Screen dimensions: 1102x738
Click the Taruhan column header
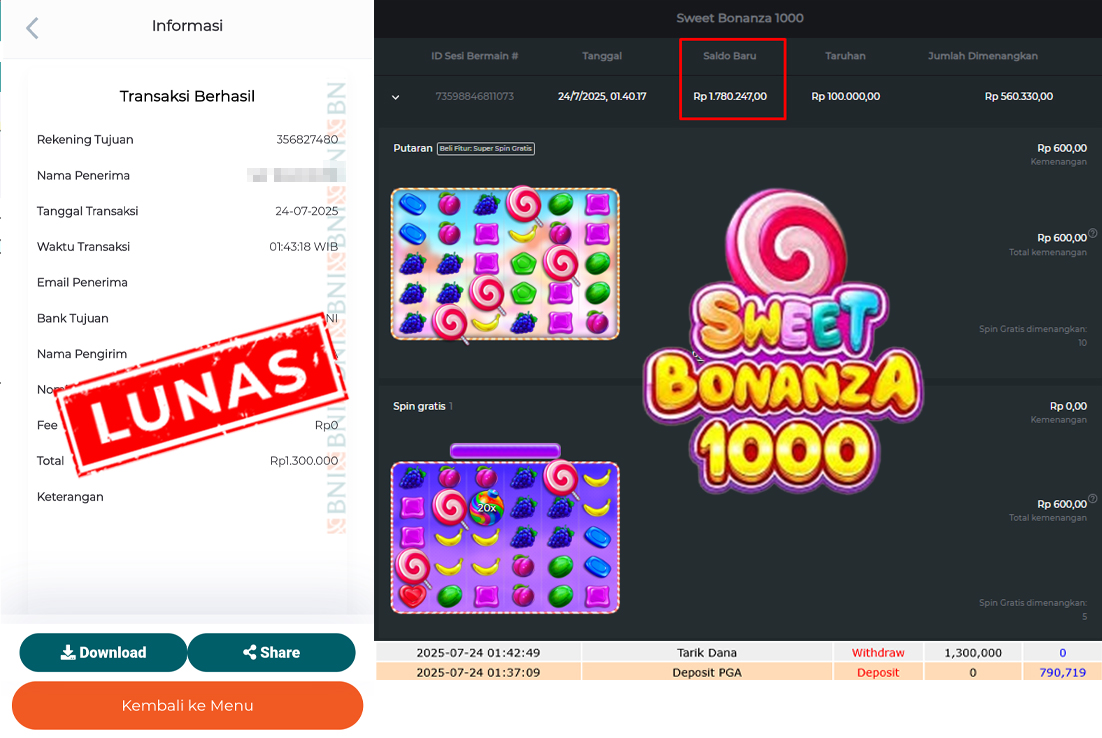[x=845, y=56]
